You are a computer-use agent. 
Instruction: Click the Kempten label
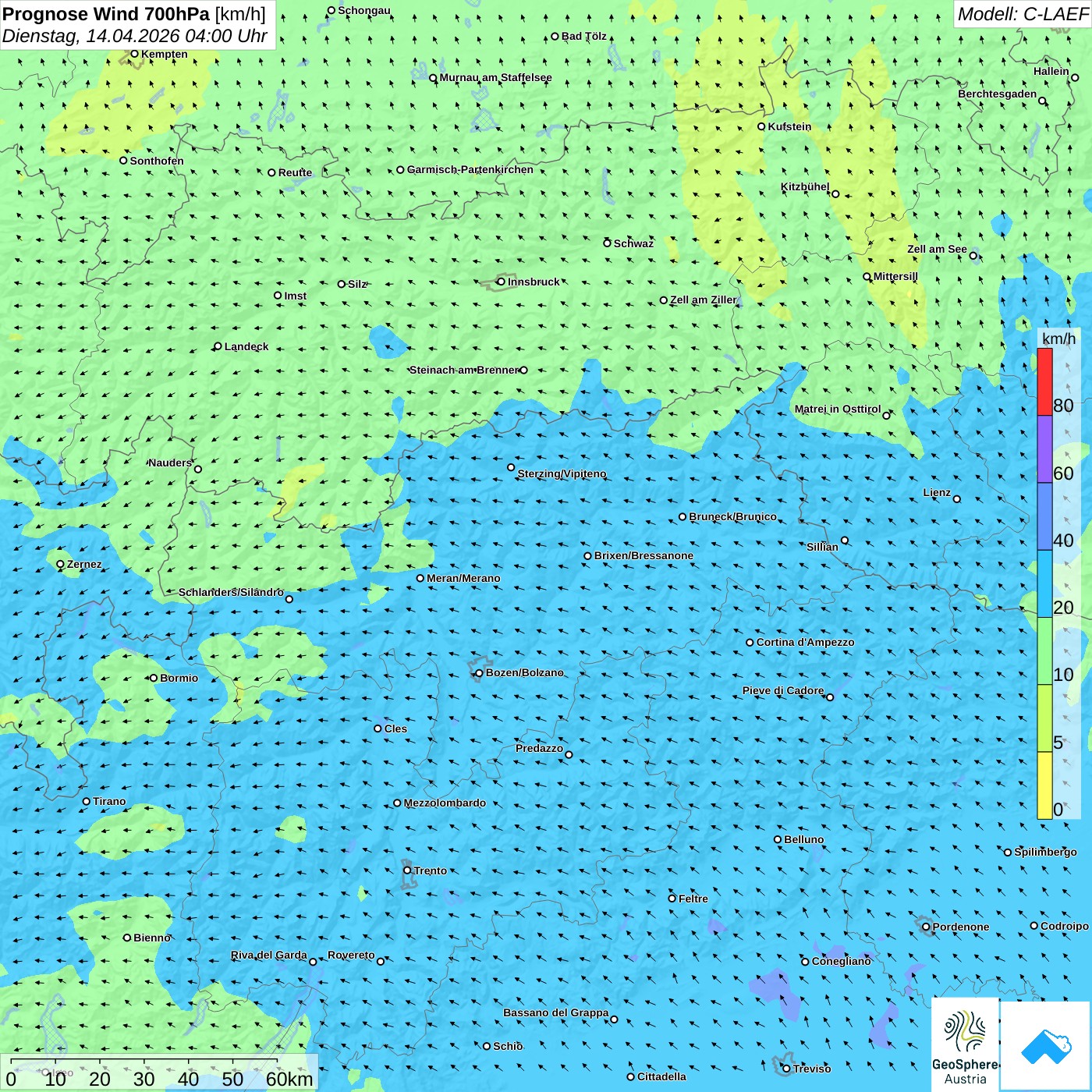(x=164, y=54)
